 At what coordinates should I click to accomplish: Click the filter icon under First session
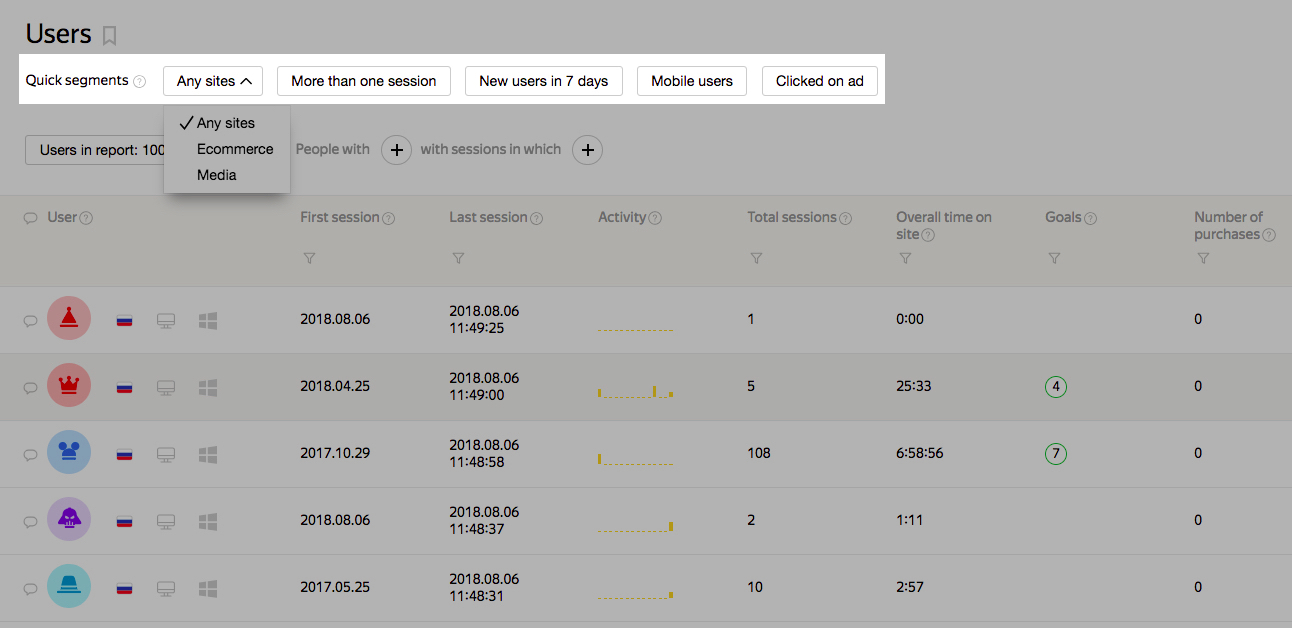click(x=309, y=258)
